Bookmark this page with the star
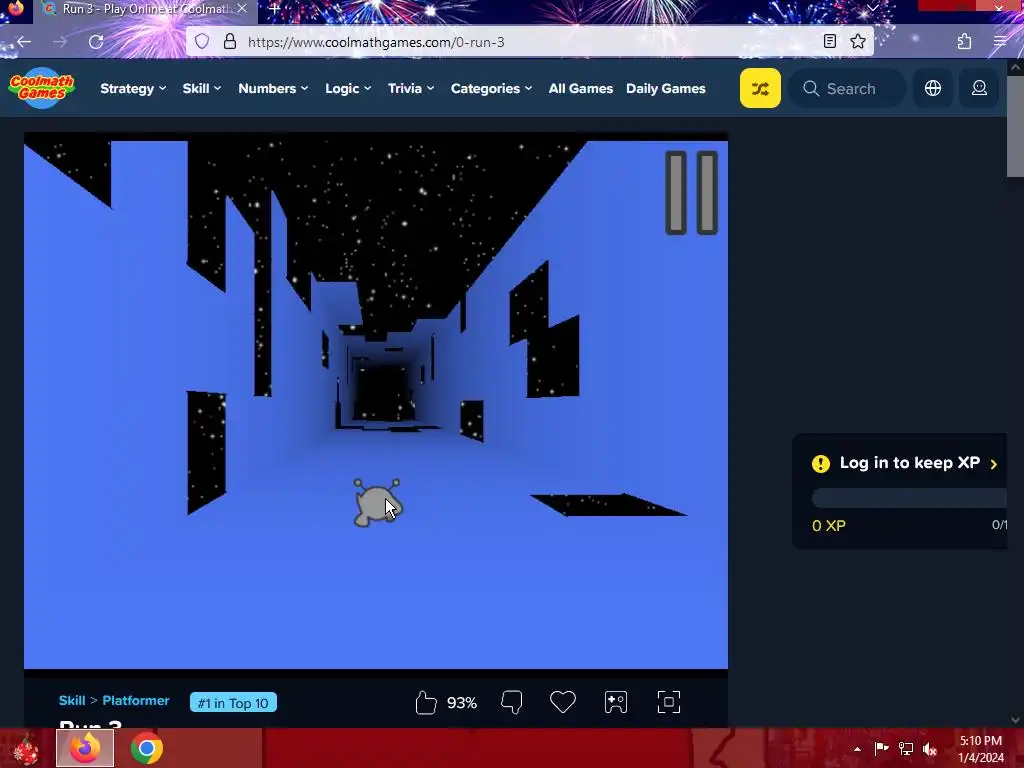Image resolution: width=1024 pixels, height=768 pixels. pos(858,42)
